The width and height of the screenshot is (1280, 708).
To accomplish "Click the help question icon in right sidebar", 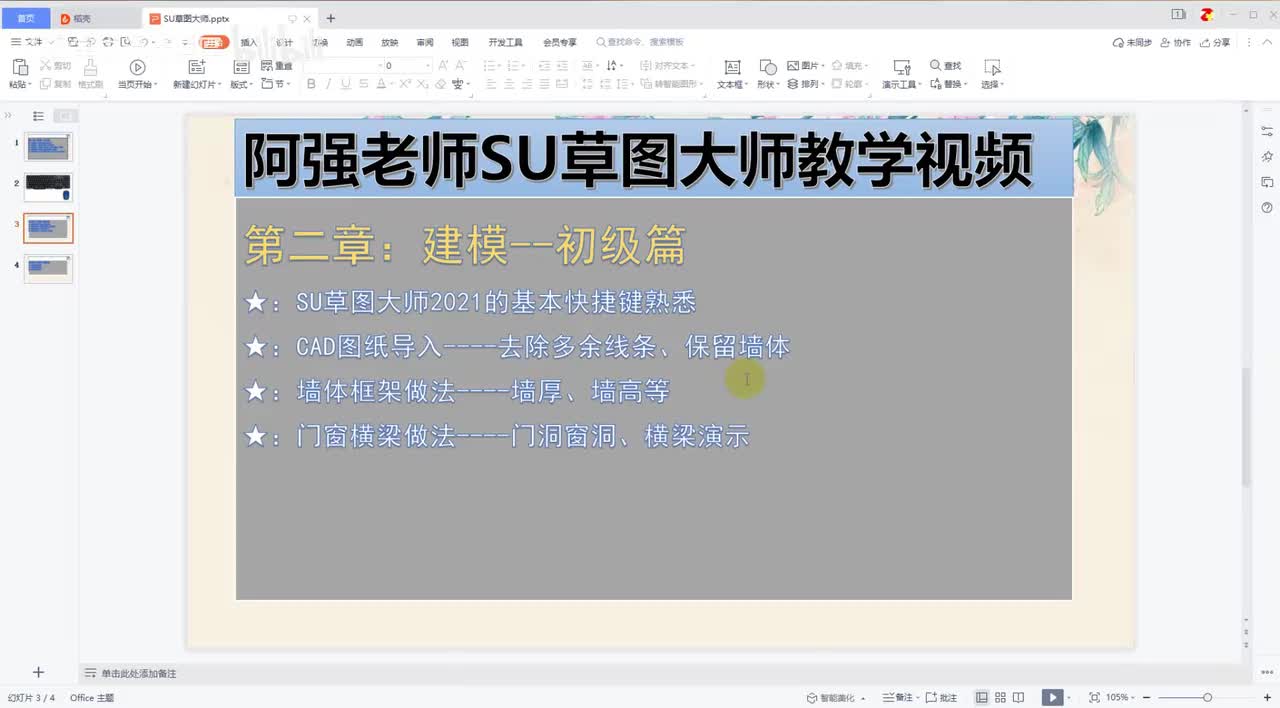I will (1267, 207).
